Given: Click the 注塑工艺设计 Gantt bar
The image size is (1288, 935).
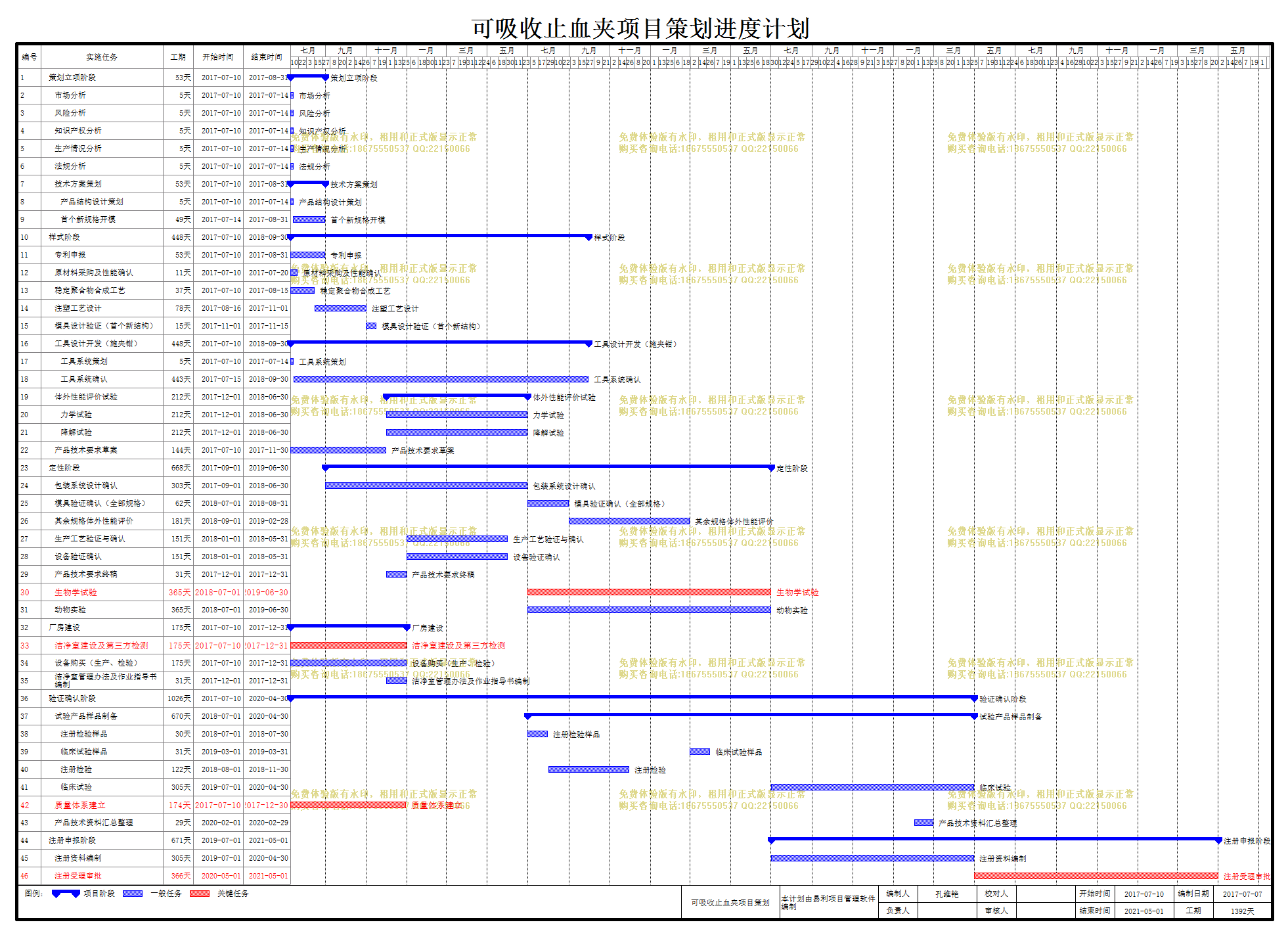Looking at the screenshot, I should coord(340,308).
